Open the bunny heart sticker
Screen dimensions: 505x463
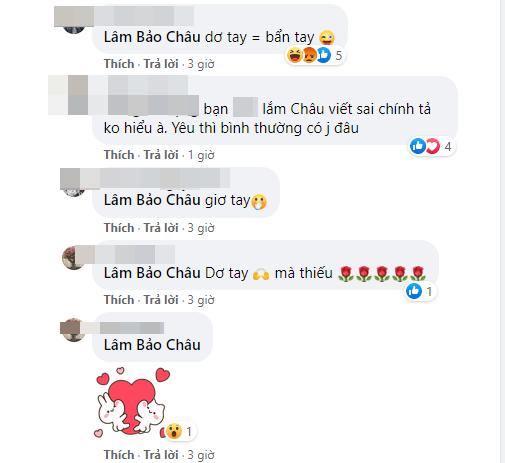[133, 402]
